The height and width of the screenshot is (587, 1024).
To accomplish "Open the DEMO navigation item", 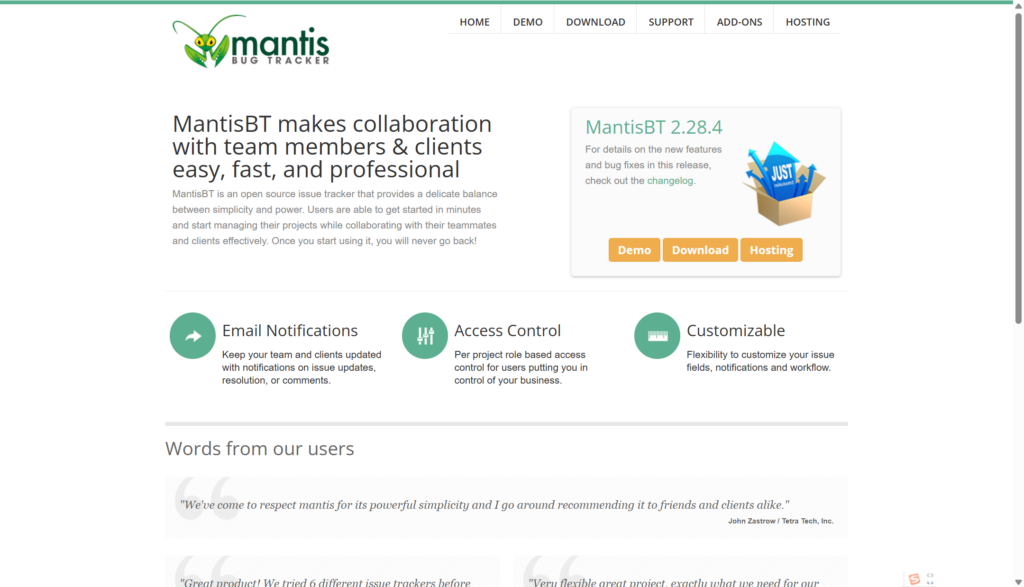I will (528, 22).
